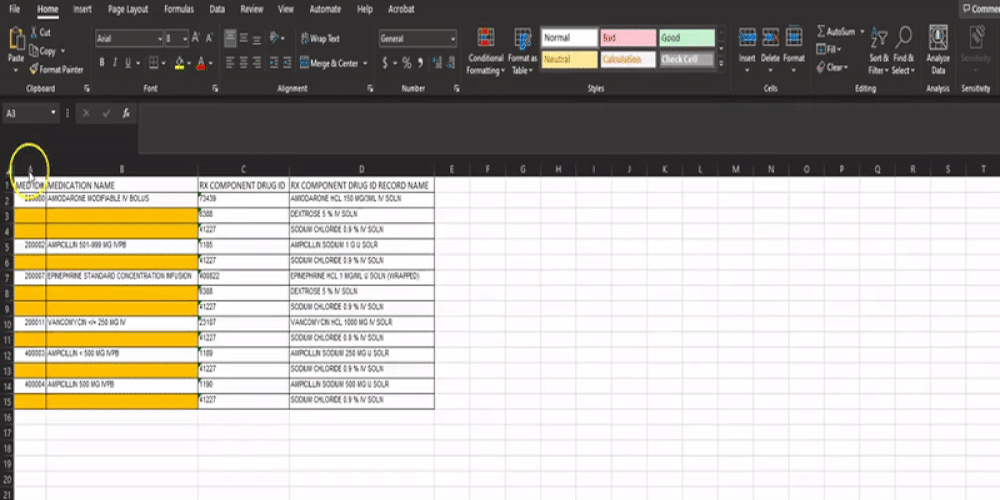The image size is (1000, 500).
Task: Open the Clear dropdown
Action: [833, 67]
